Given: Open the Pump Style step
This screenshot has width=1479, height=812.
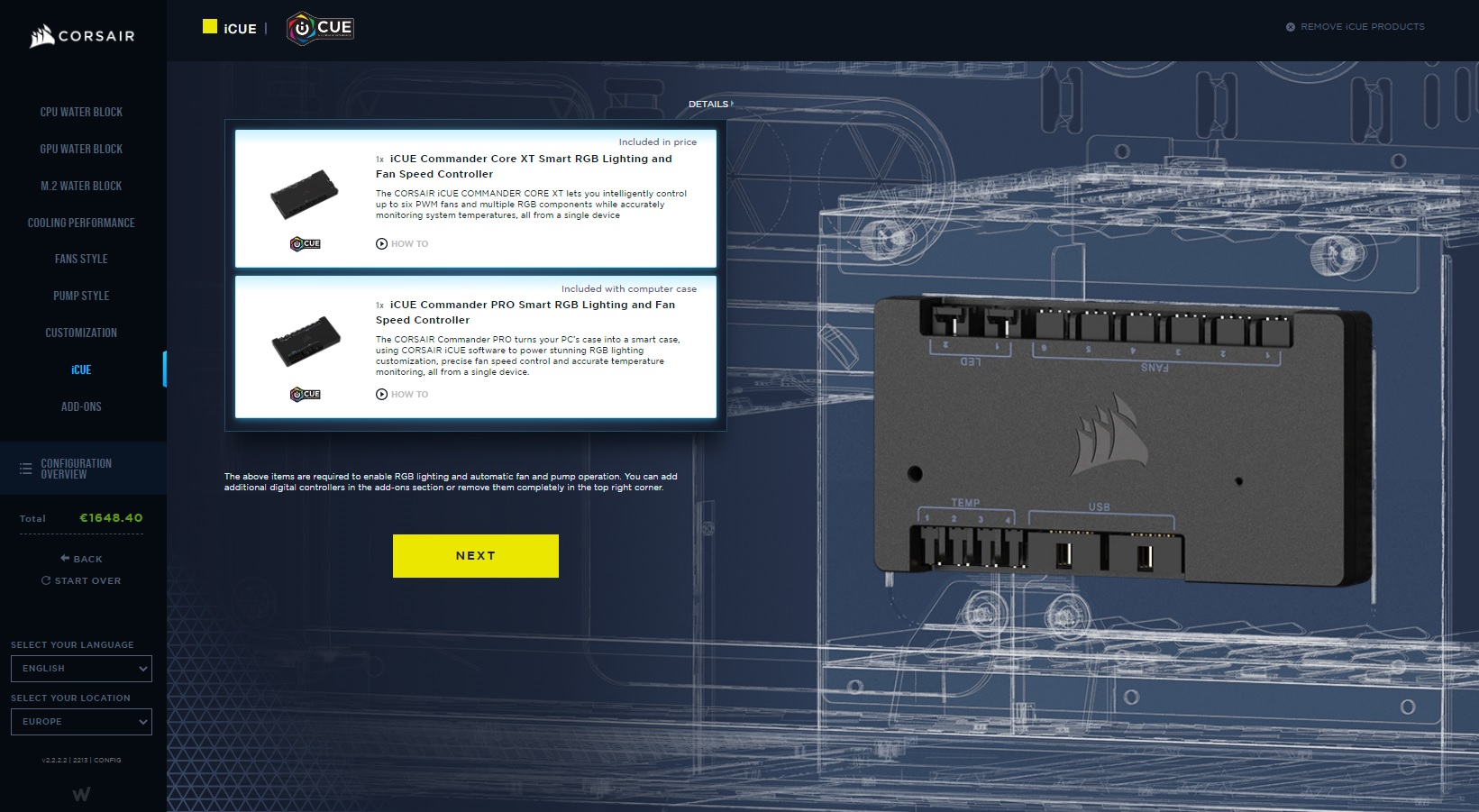Looking at the screenshot, I should tap(81, 296).
